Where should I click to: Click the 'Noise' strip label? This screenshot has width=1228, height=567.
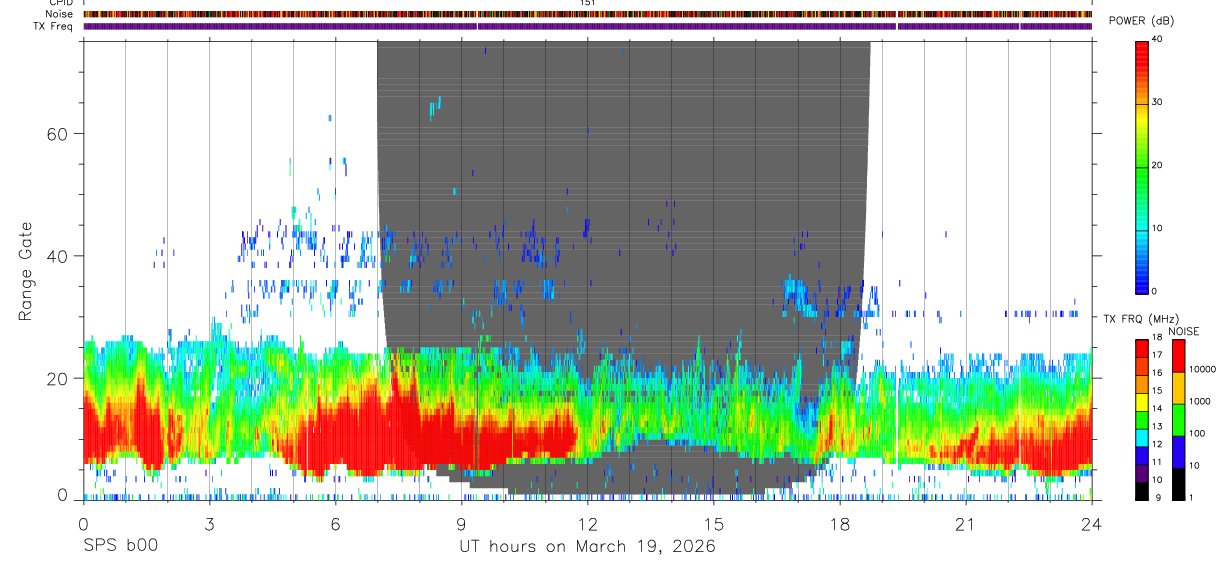pos(60,14)
